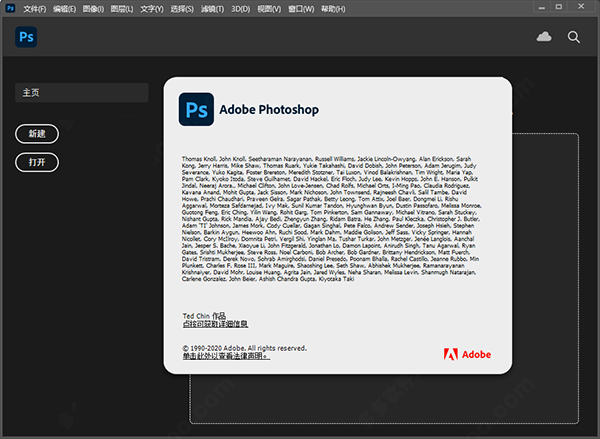This screenshot has height=439, width=600.
Task: Open the 文字(Y) menu
Action: [152, 8]
